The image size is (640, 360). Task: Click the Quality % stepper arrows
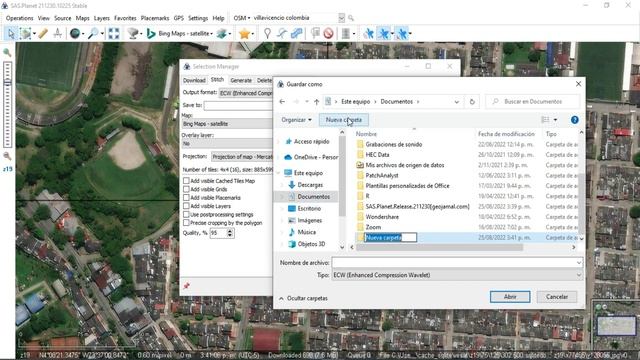(230, 233)
